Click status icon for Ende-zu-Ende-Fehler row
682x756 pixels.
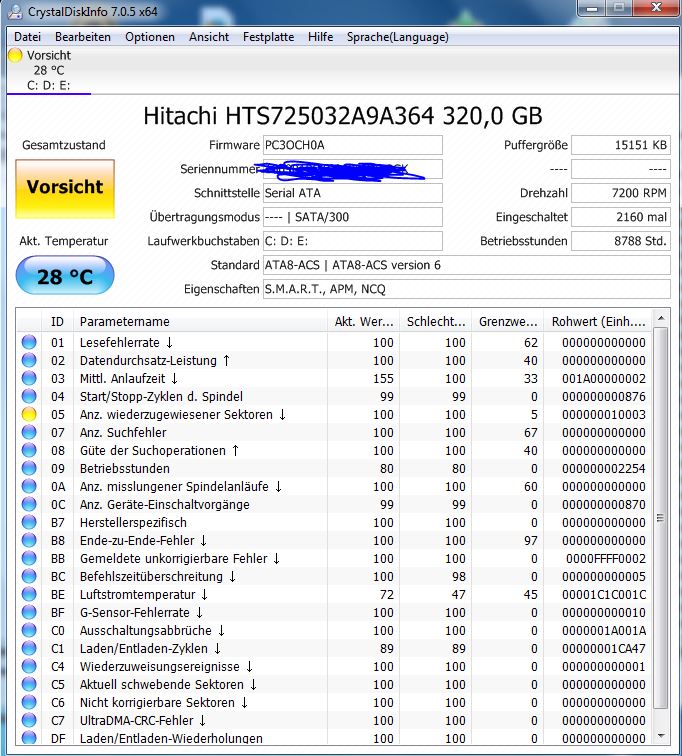tap(29, 540)
